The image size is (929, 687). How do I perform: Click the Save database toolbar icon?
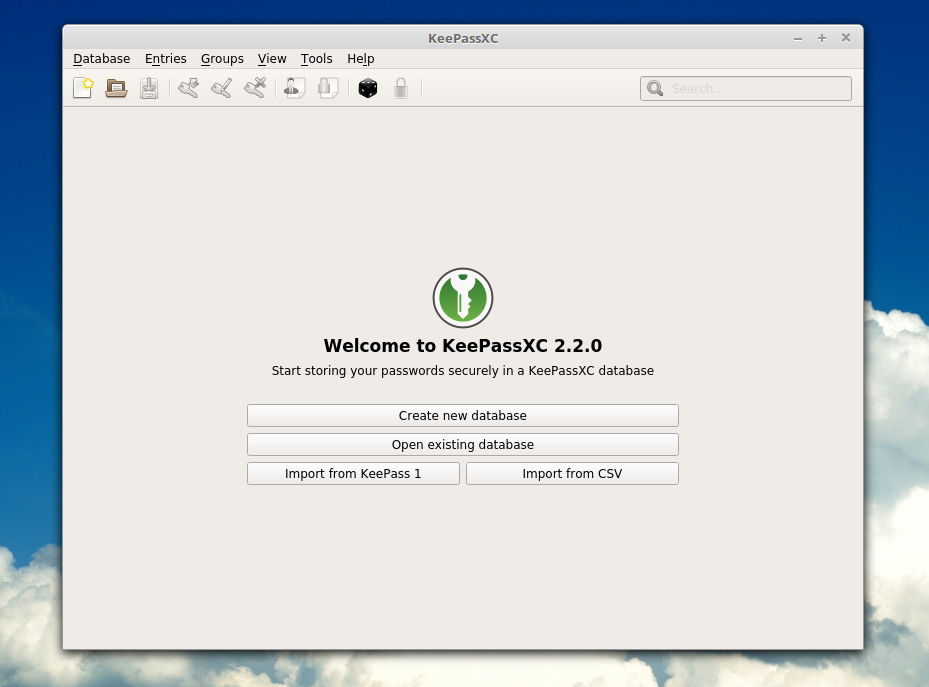[x=149, y=88]
